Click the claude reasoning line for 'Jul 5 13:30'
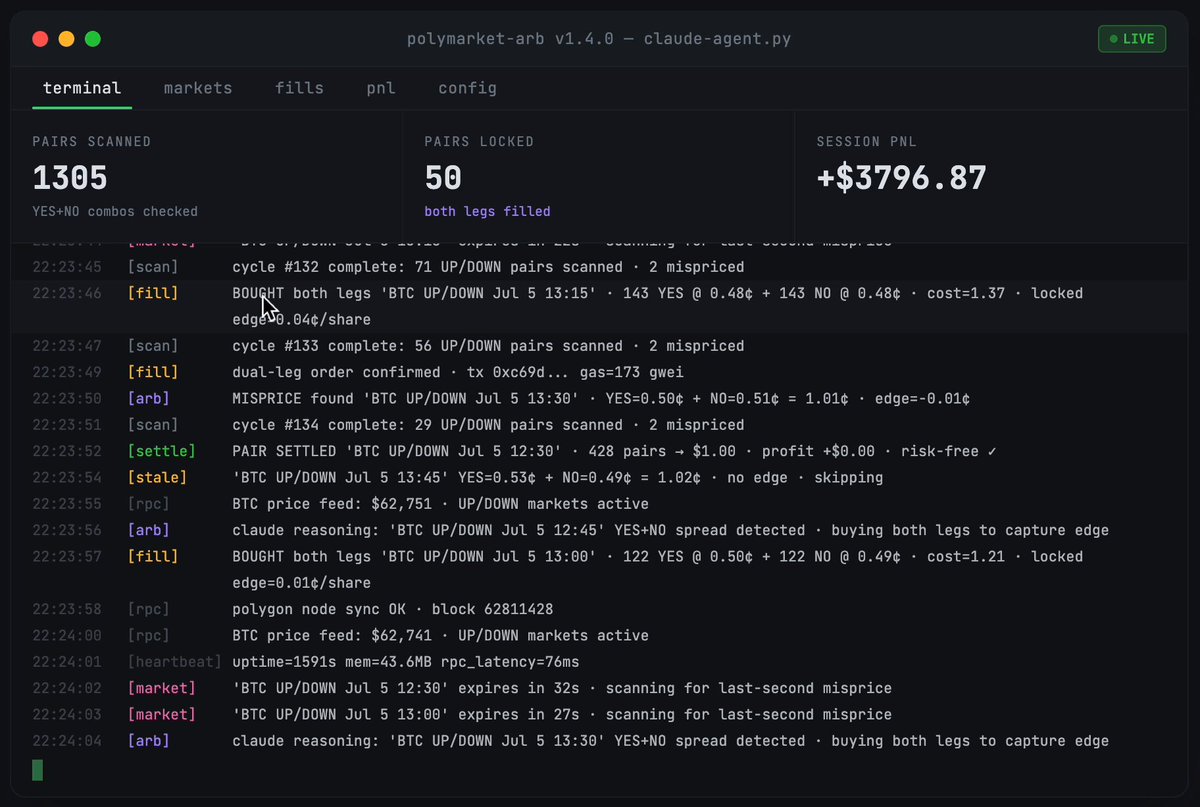 [x=670, y=741]
